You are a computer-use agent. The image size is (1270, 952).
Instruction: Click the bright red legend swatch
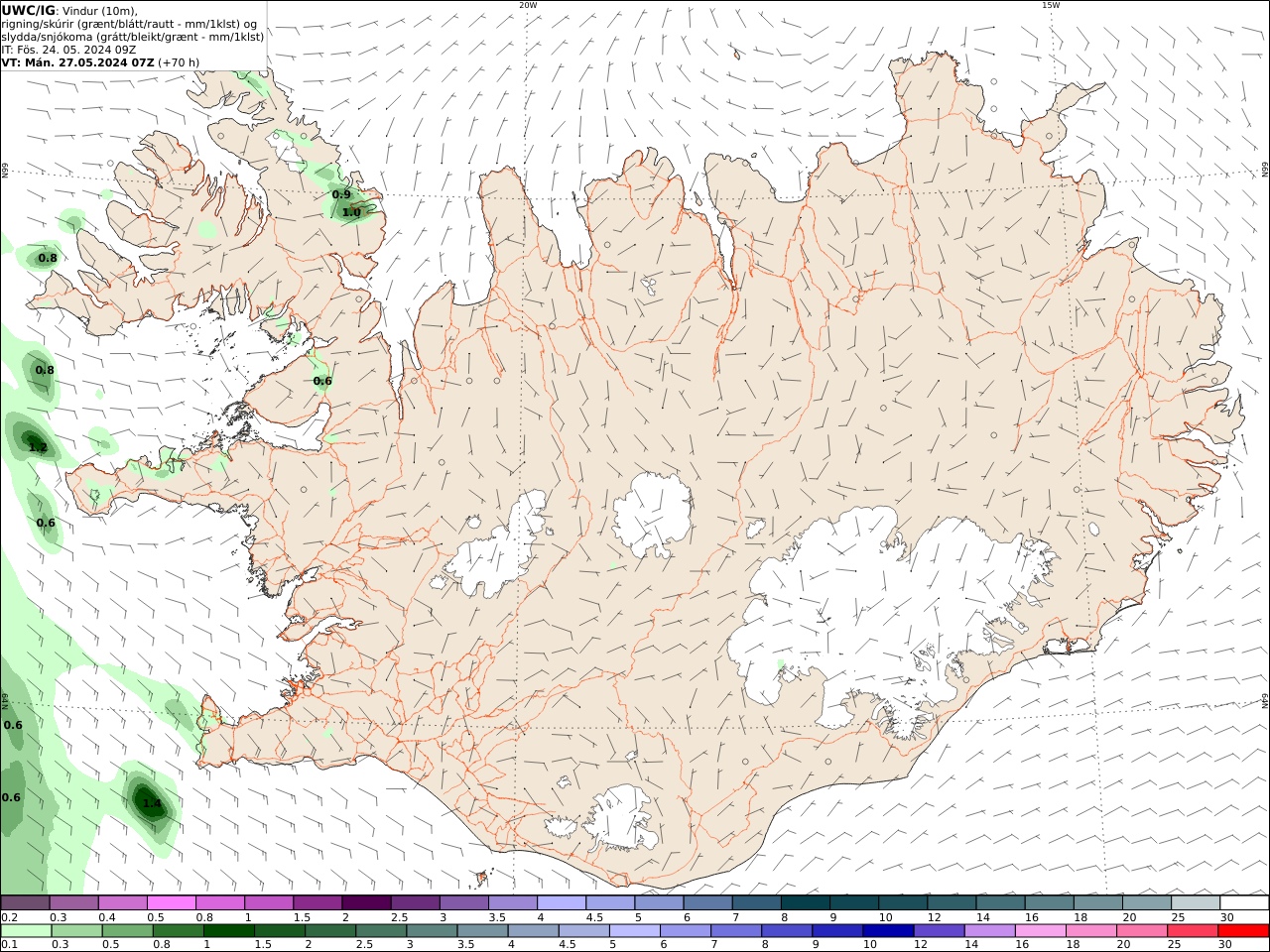[x=1243, y=931]
